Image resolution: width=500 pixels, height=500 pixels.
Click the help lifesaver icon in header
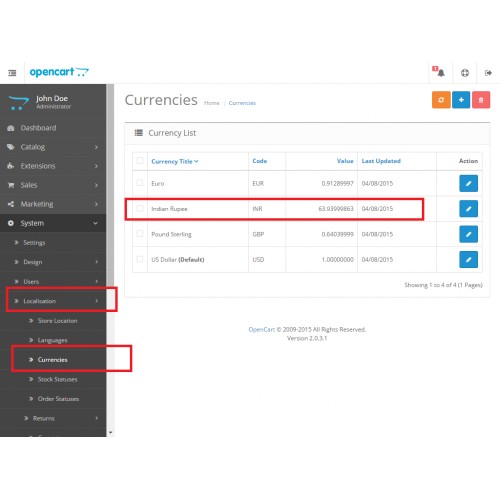(465, 73)
